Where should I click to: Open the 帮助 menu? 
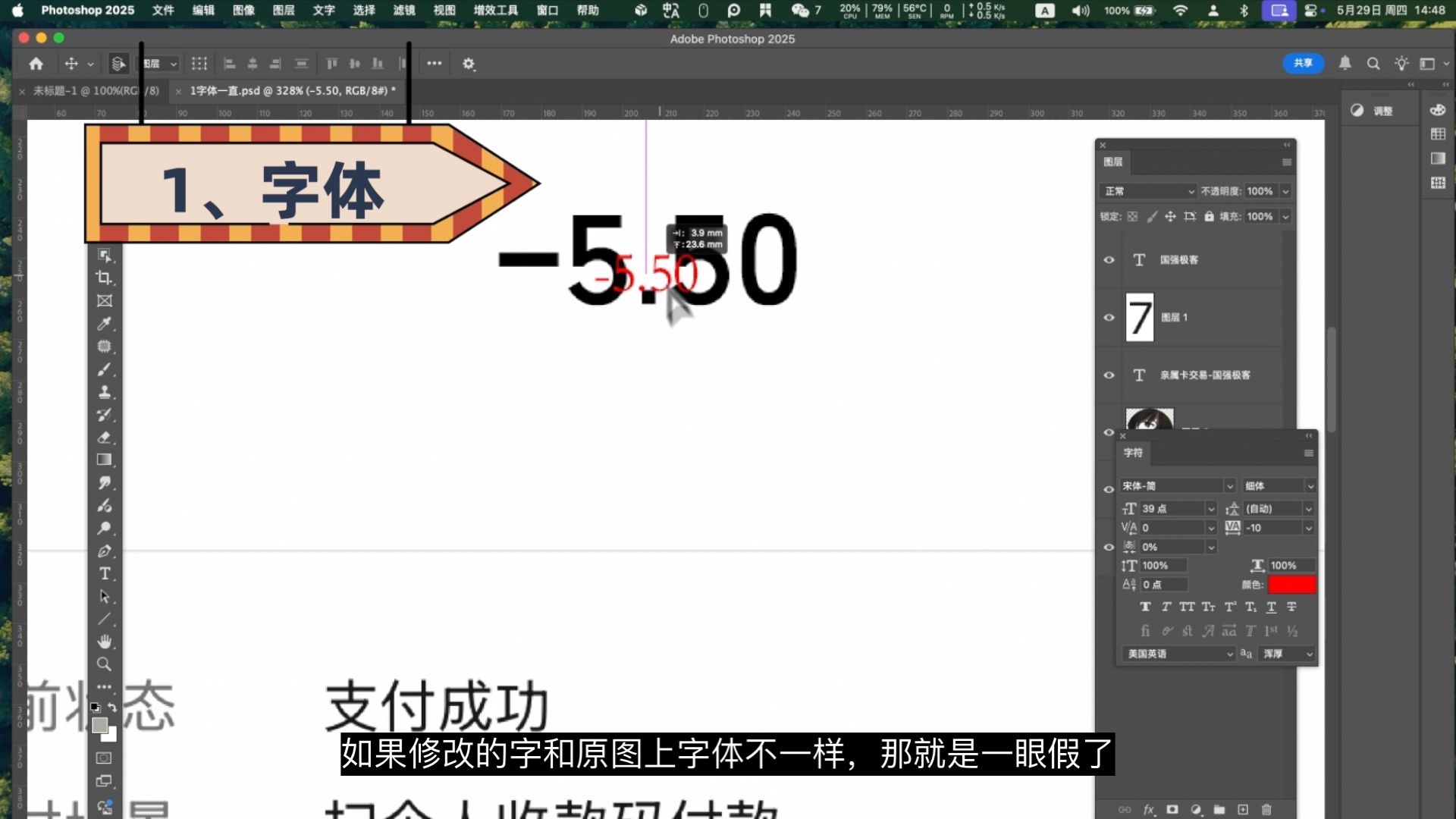coord(588,10)
